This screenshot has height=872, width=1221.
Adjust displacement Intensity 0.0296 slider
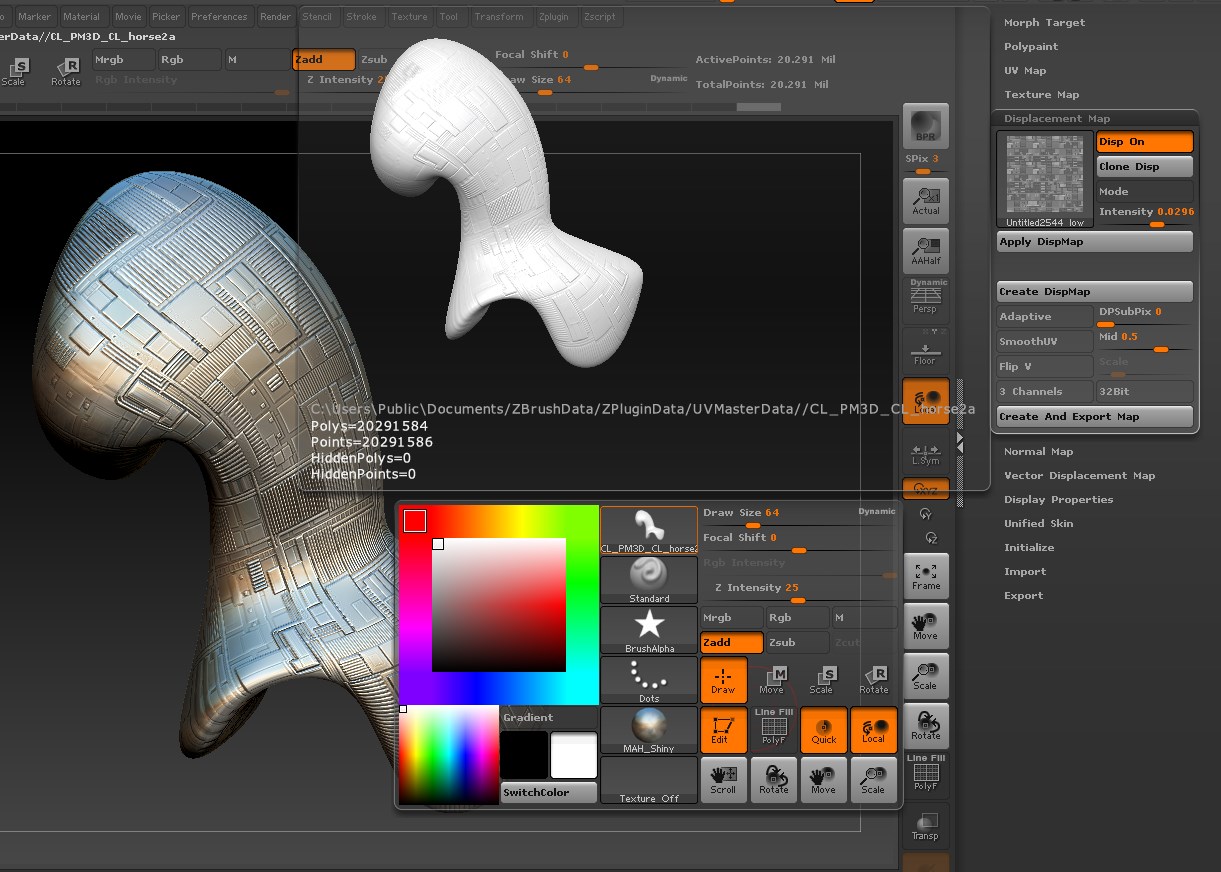(1145, 216)
